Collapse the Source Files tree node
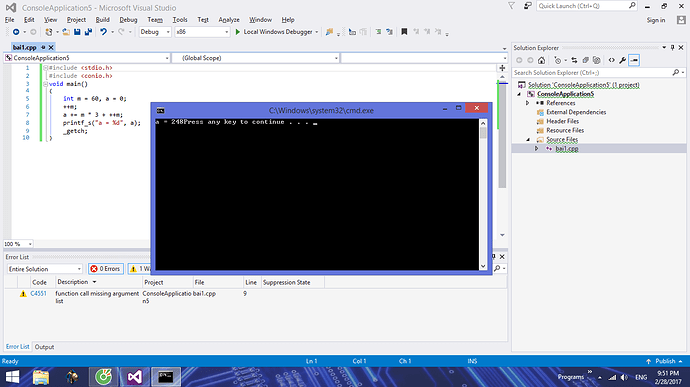This screenshot has width=690, height=387. [528, 140]
